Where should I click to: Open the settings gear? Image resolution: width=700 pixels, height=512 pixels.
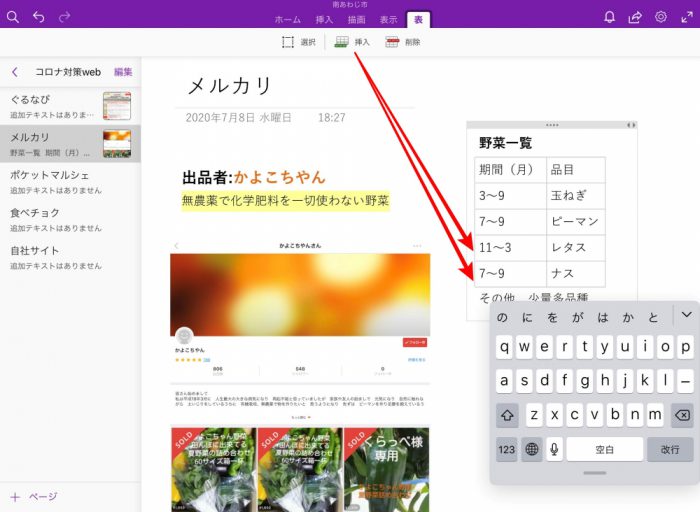point(661,17)
